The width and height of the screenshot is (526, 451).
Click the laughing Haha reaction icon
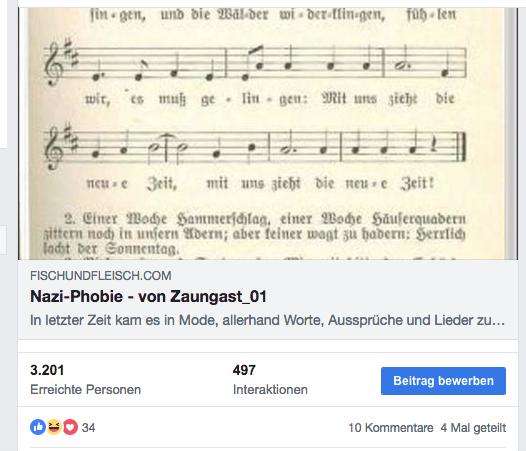pyautogui.click(x=54, y=427)
